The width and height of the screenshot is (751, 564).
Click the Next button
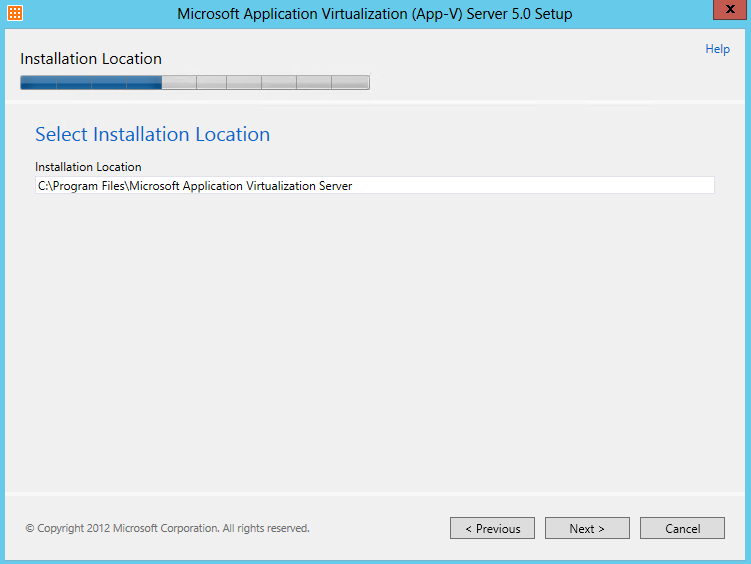point(587,528)
